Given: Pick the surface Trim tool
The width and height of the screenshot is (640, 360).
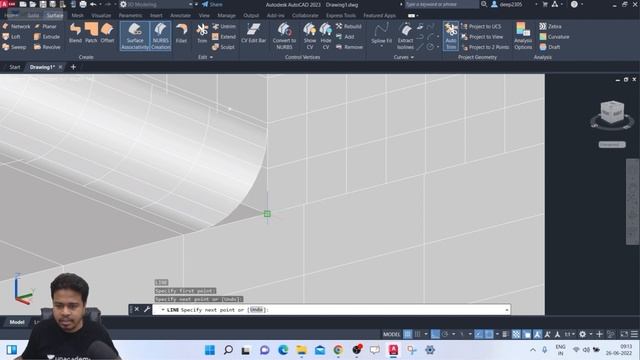Looking at the screenshot, I should coord(202,33).
